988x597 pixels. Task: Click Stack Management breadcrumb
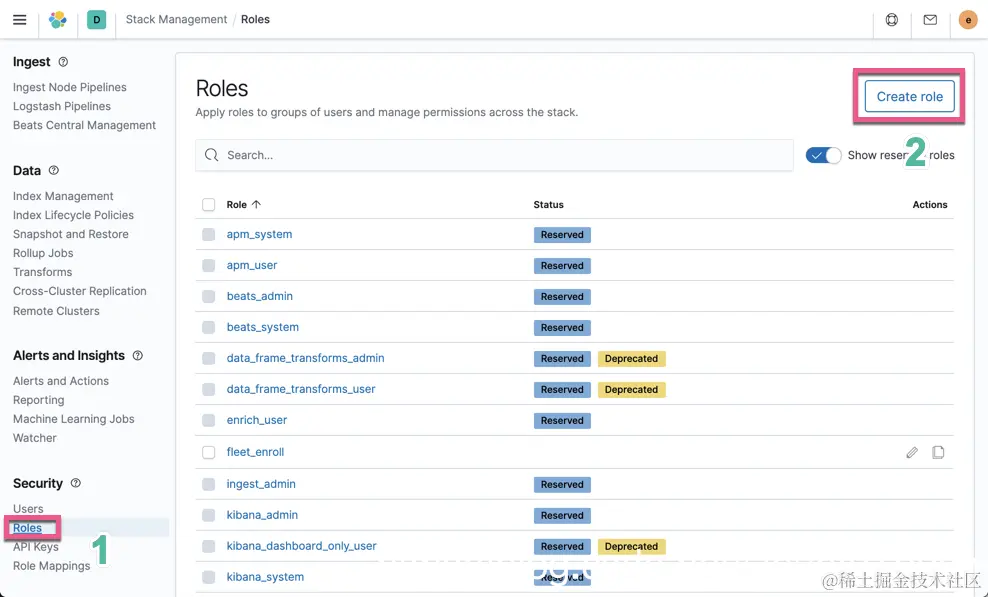point(176,19)
